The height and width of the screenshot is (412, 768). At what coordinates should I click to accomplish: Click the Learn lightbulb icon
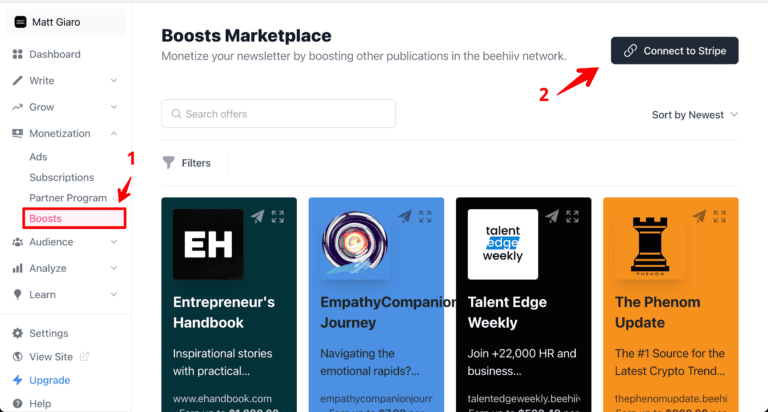click(x=18, y=295)
